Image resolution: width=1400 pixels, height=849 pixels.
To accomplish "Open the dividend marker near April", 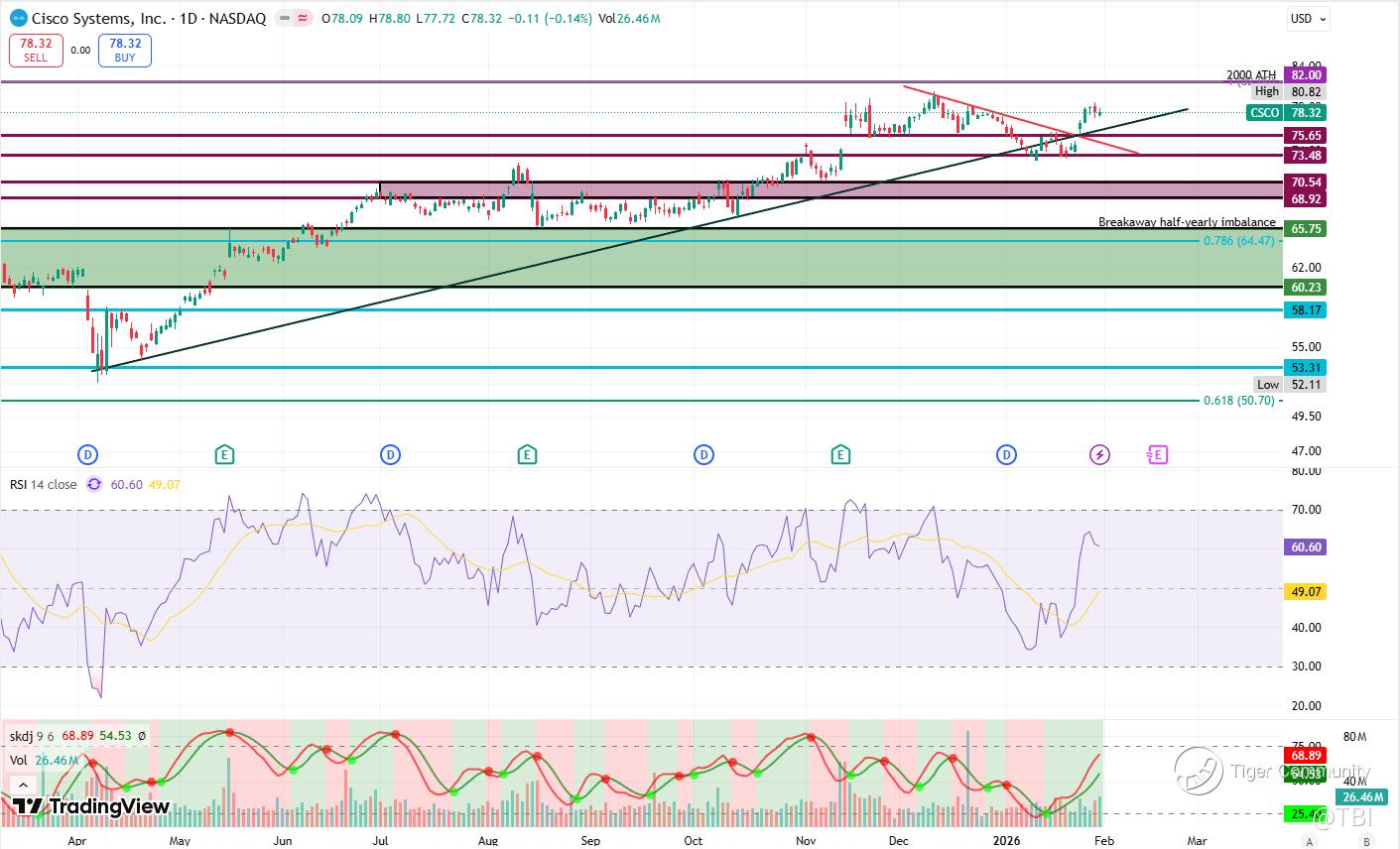I will pos(88,455).
